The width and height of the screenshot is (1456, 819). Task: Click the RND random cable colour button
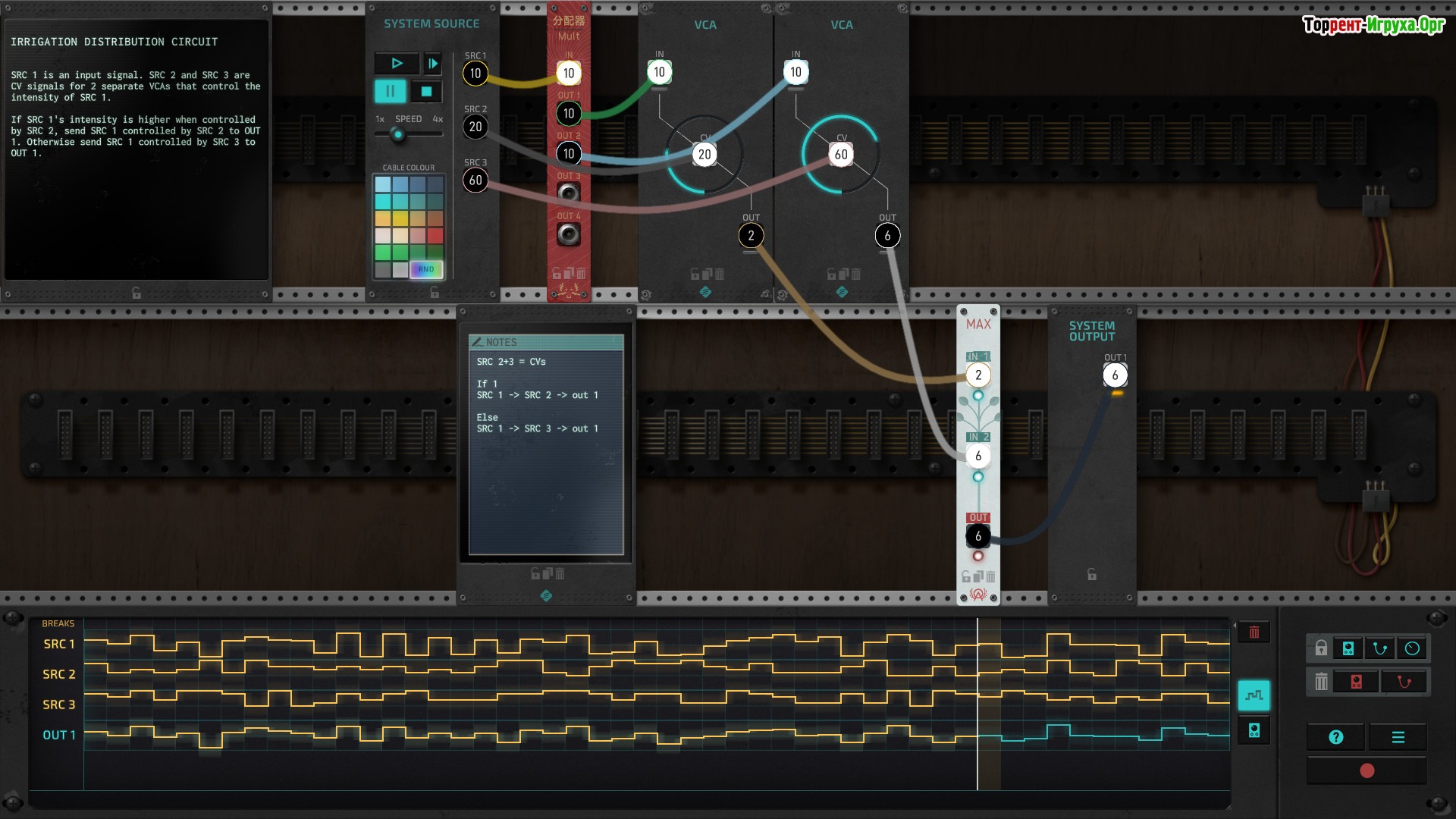click(x=426, y=269)
